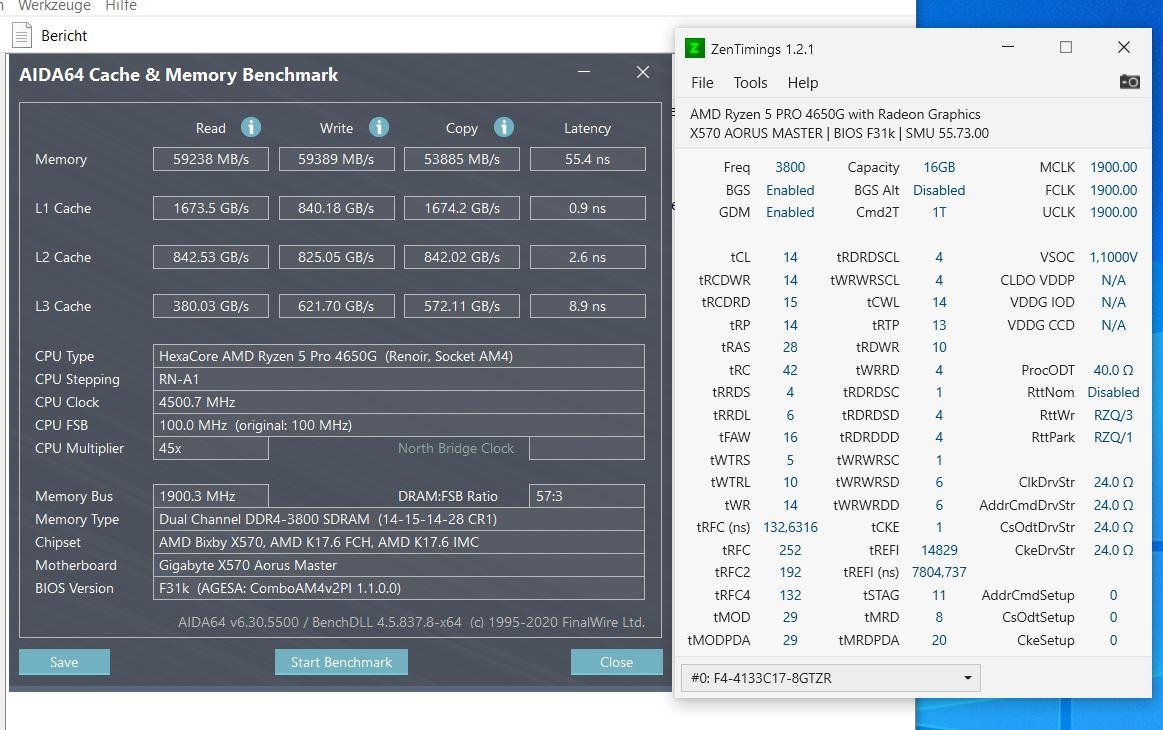
Task: Click the Memory Bus value 1900.3 MHz
Action: pyautogui.click(x=211, y=496)
